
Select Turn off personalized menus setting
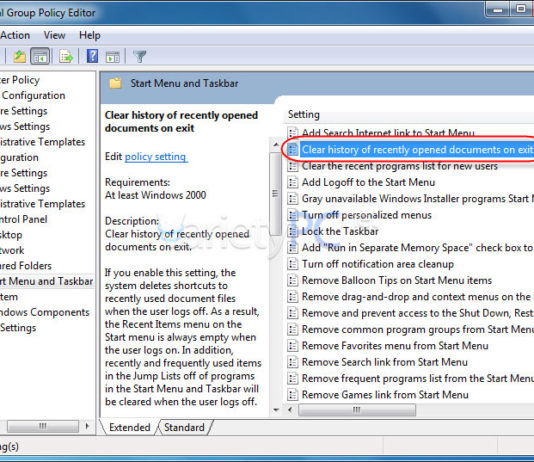pyautogui.click(x=366, y=215)
